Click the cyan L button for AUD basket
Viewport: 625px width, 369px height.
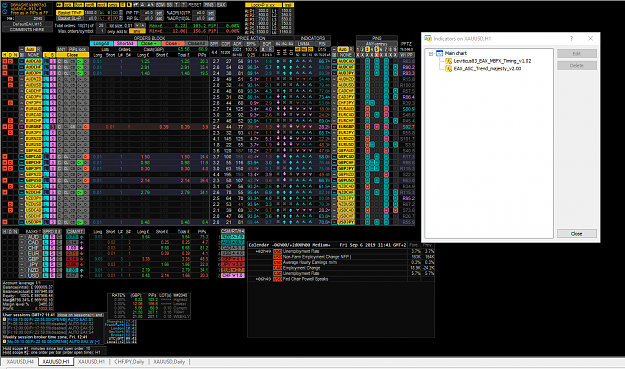click(x=45, y=237)
